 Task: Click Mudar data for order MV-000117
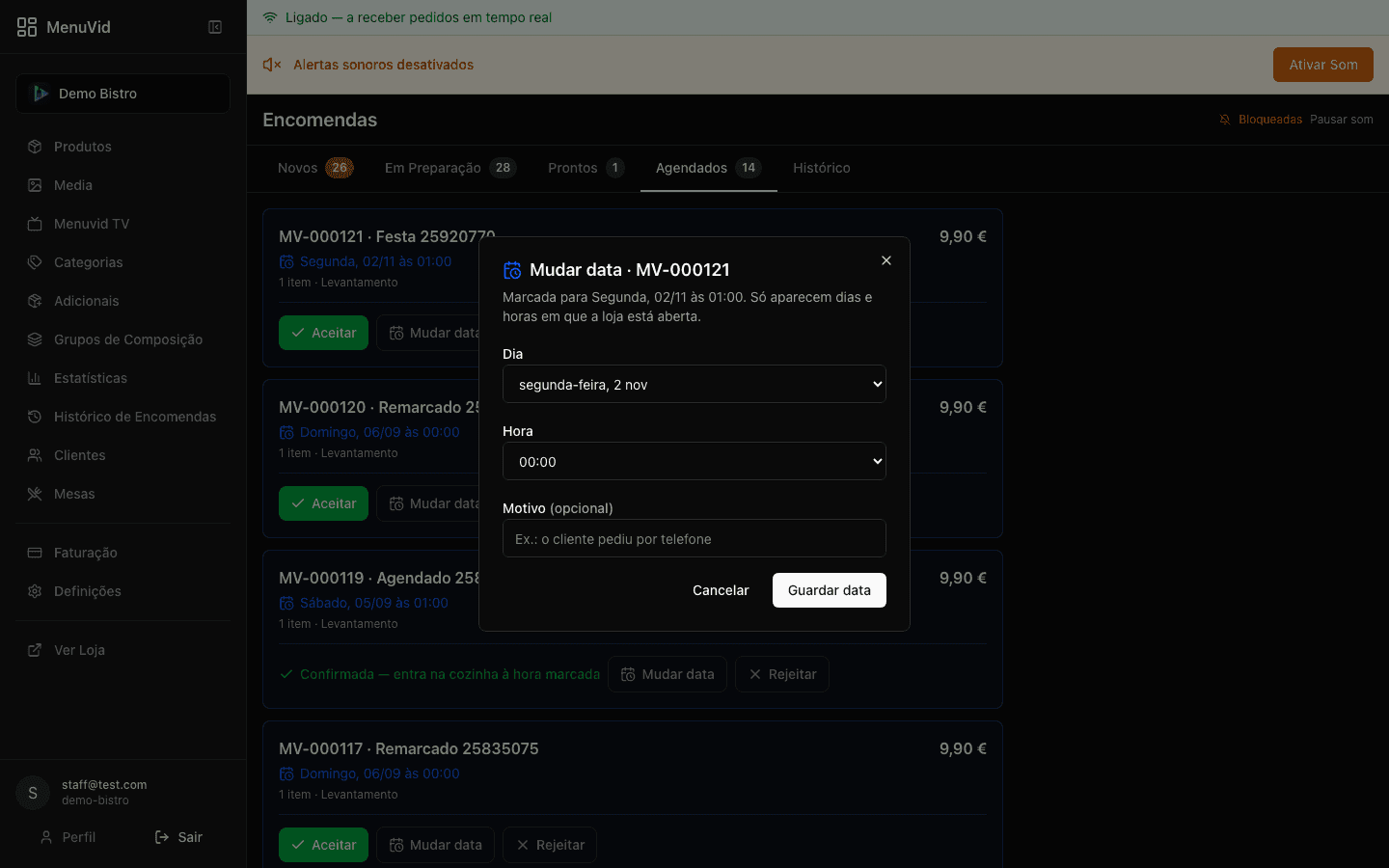click(x=435, y=845)
